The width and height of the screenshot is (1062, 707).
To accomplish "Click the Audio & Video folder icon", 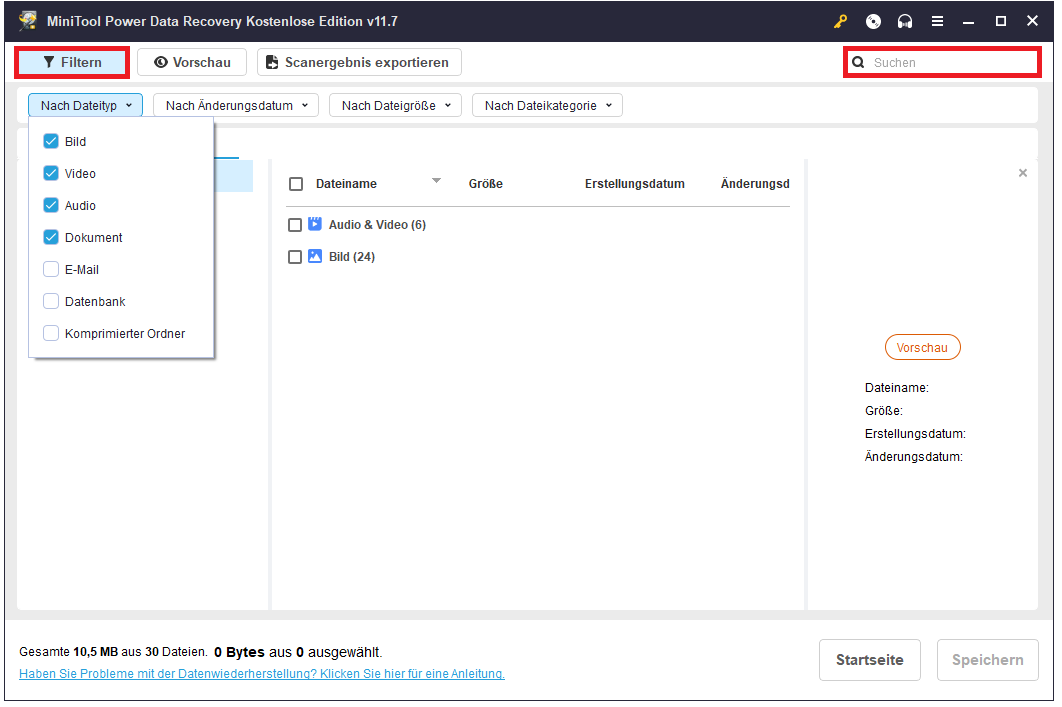I will [x=315, y=224].
